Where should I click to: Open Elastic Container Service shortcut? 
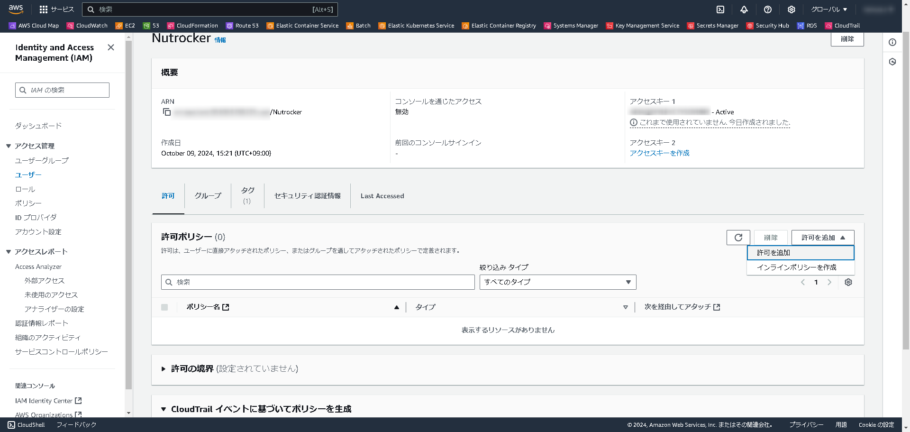[302, 26]
